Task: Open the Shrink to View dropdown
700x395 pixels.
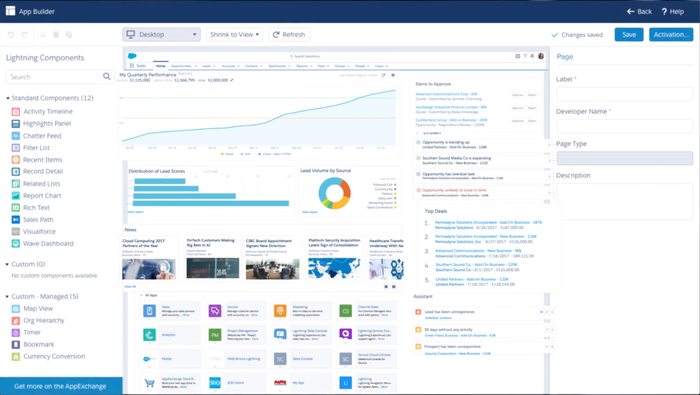Action: [x=234, y=34]
